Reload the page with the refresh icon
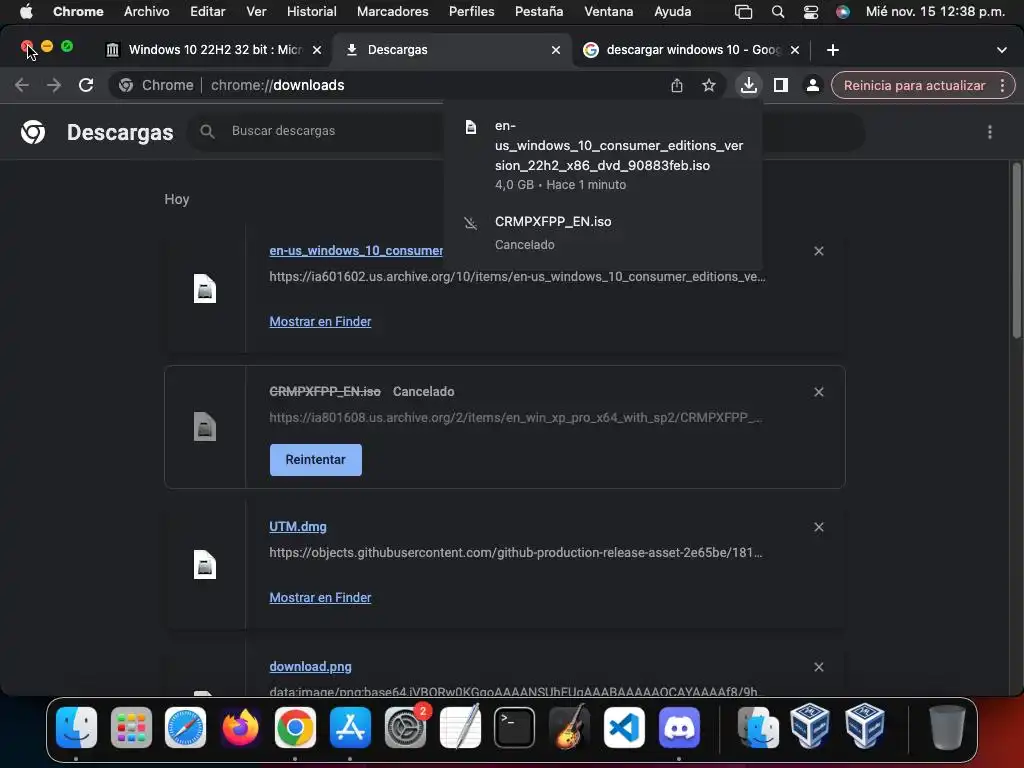 pos(86,85)
